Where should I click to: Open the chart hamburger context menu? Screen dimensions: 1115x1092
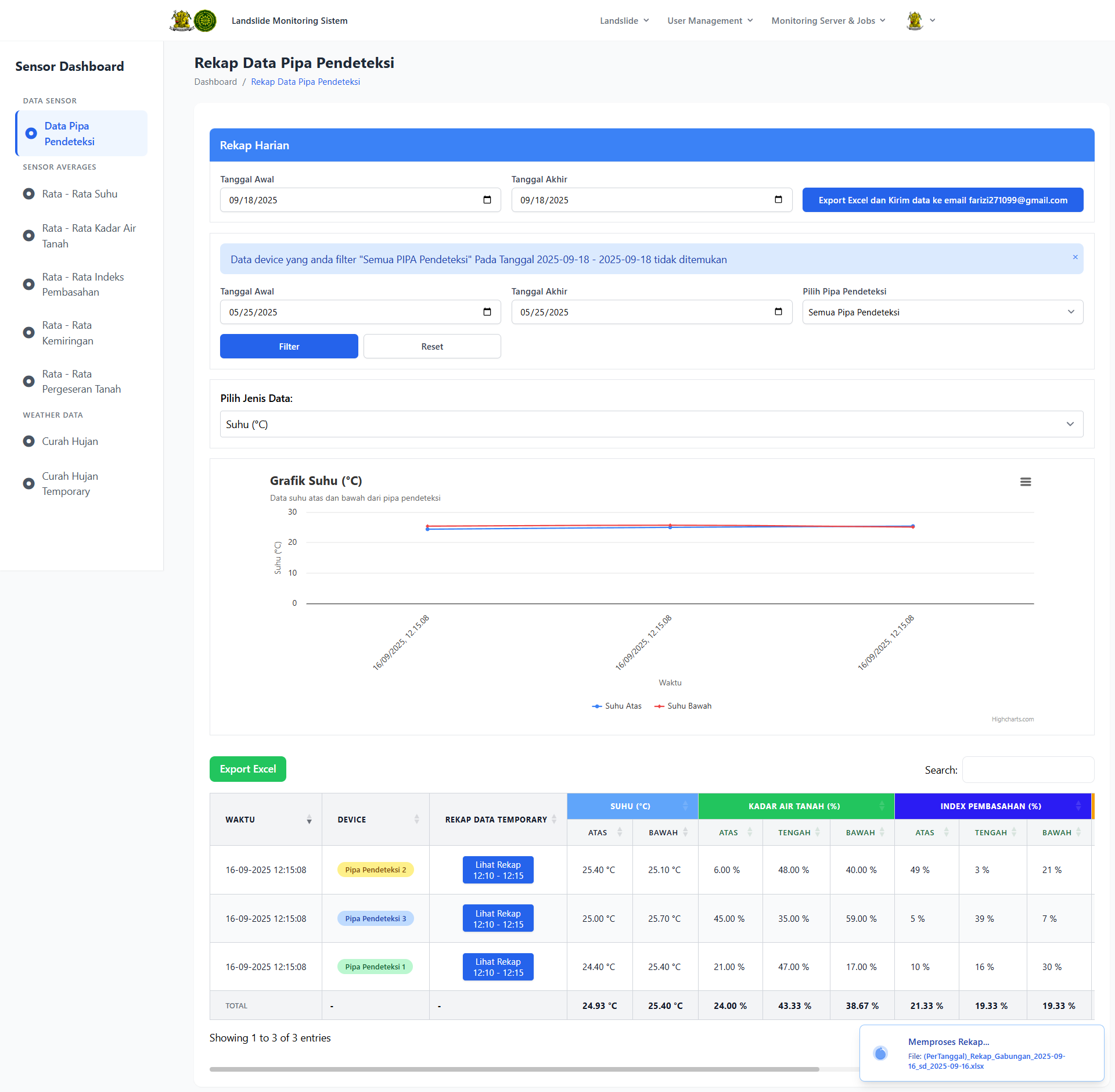point(1026,482)
